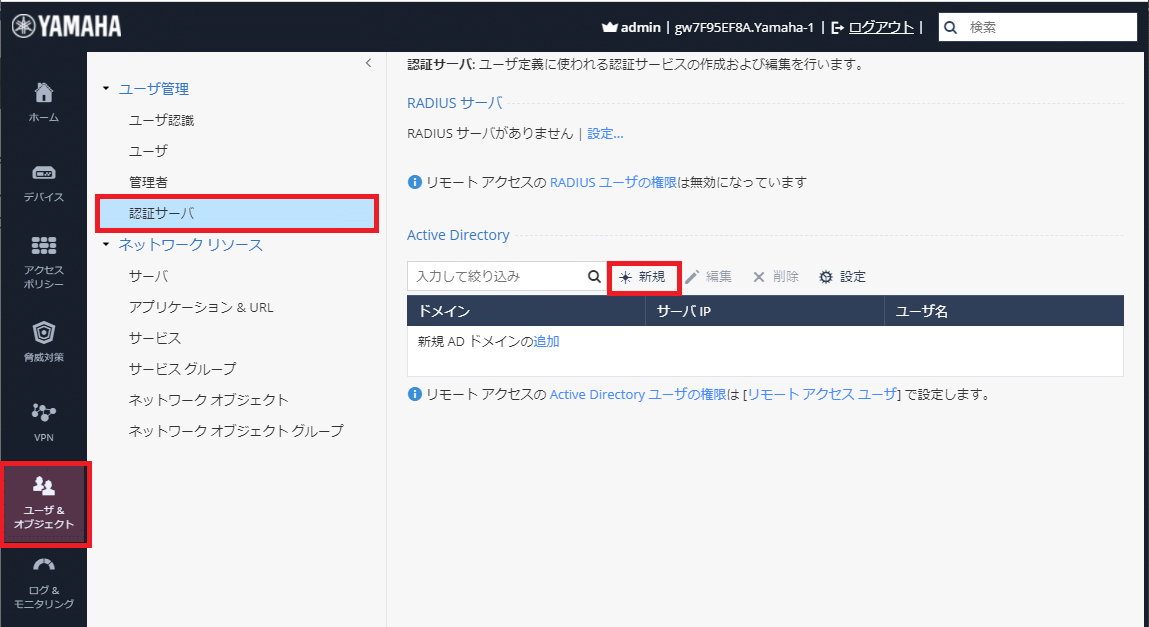Click the Users & Objects sidebar icon
Screen dimensions: 1149x627
pyautogui.click(x=44, y=487)
